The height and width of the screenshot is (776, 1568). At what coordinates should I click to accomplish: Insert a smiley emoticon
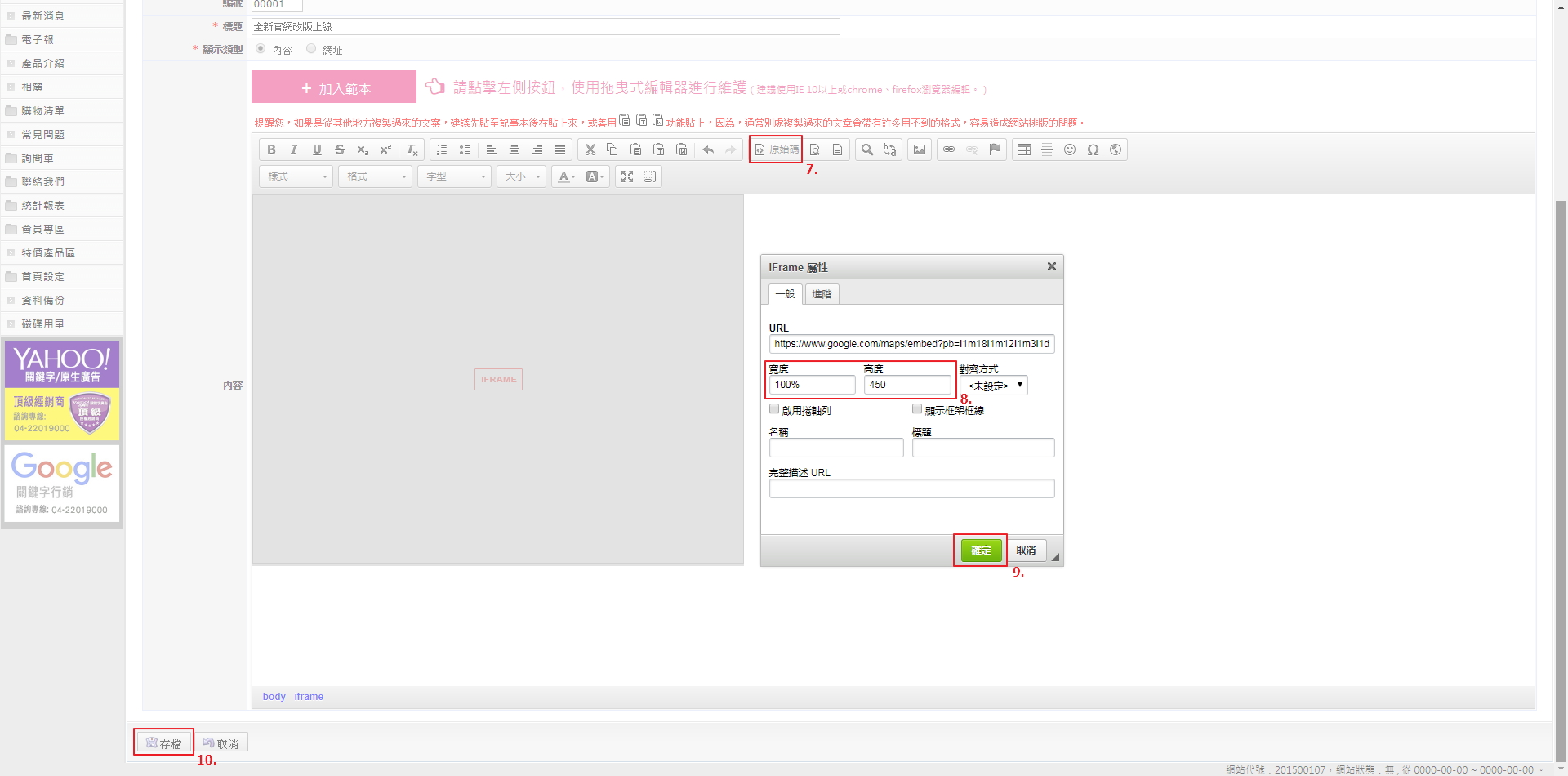tap(1070, 149)
